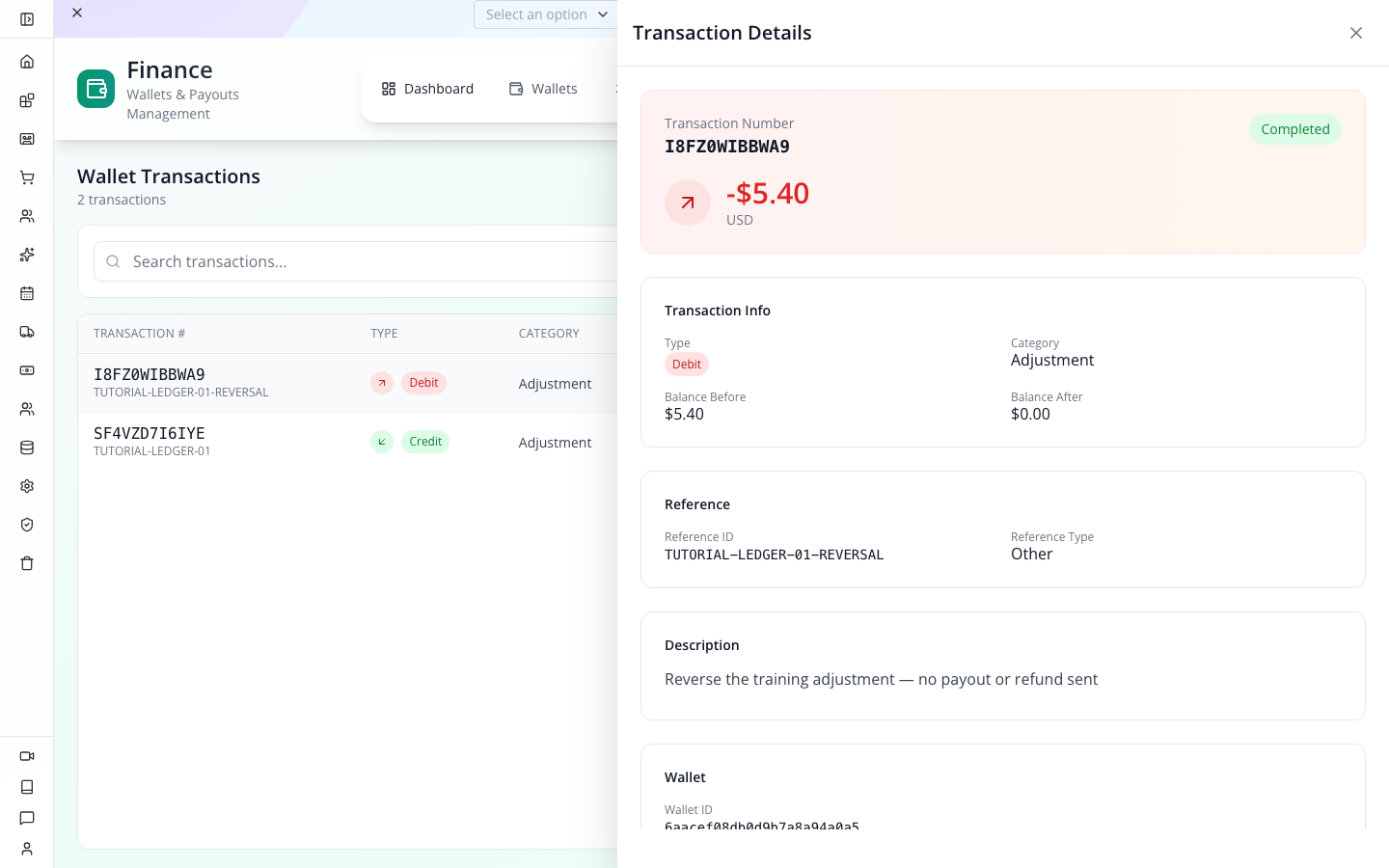1389x868 pixels.
Task: Click reference ID TUTORIAL–LEDGER–01–REVERSAL in details
Action: click(x=774, y=555)
